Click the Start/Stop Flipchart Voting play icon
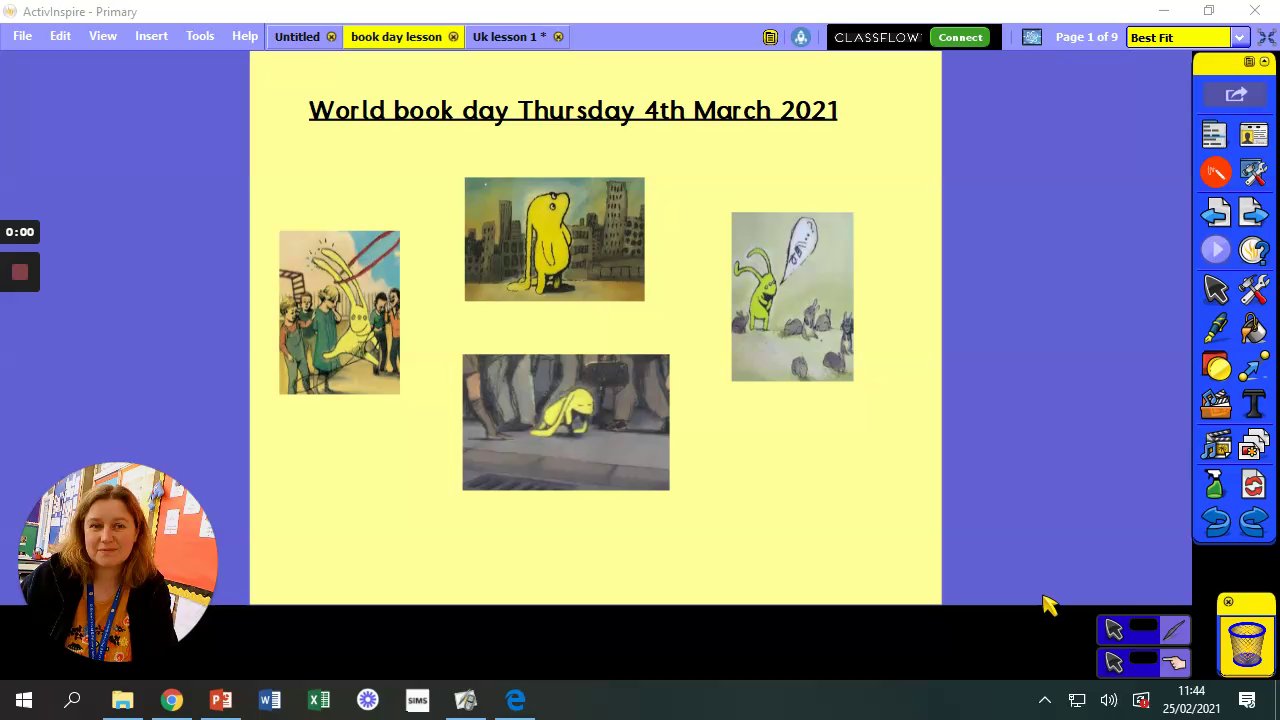Screen dimensions: 1280x720 pyautogui.click(x=1215, y=250)
